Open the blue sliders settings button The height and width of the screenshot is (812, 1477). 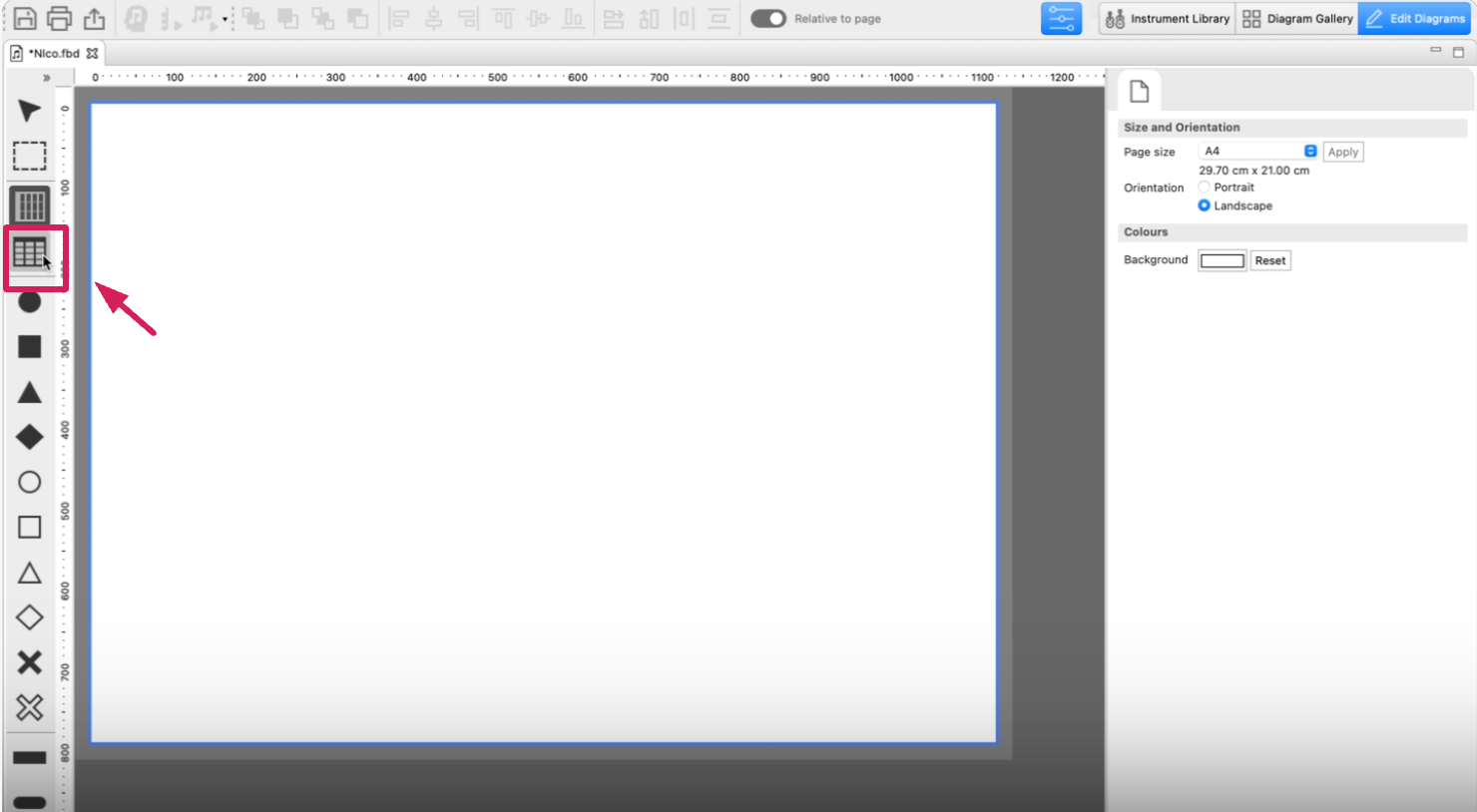pyautogui.click(x=1061, y=18)
